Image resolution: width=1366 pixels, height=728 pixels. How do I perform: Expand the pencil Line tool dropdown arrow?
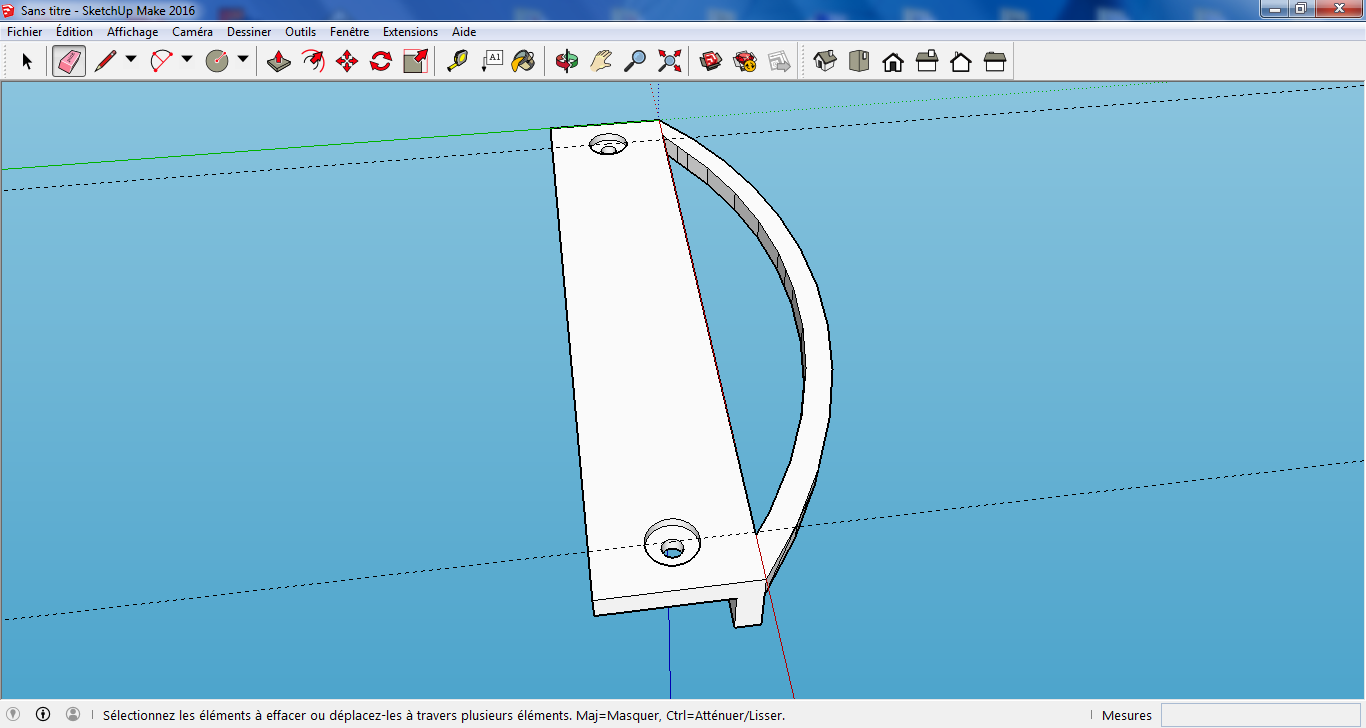(x=131, y=60)
